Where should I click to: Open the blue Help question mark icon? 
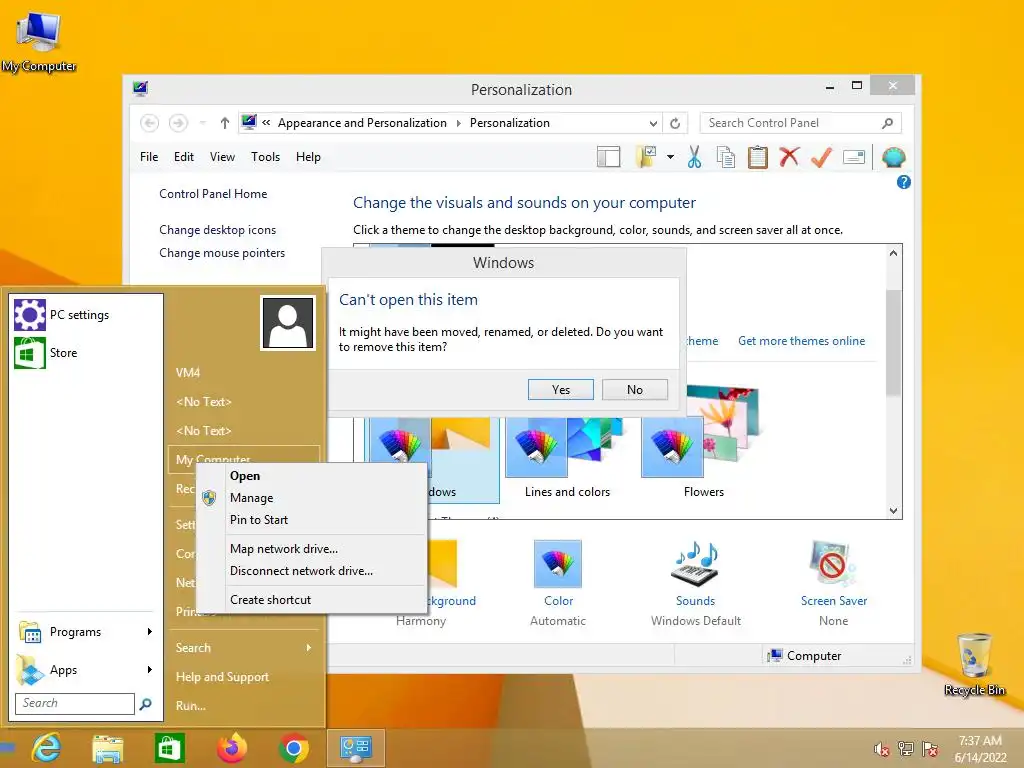click(904, 182)
